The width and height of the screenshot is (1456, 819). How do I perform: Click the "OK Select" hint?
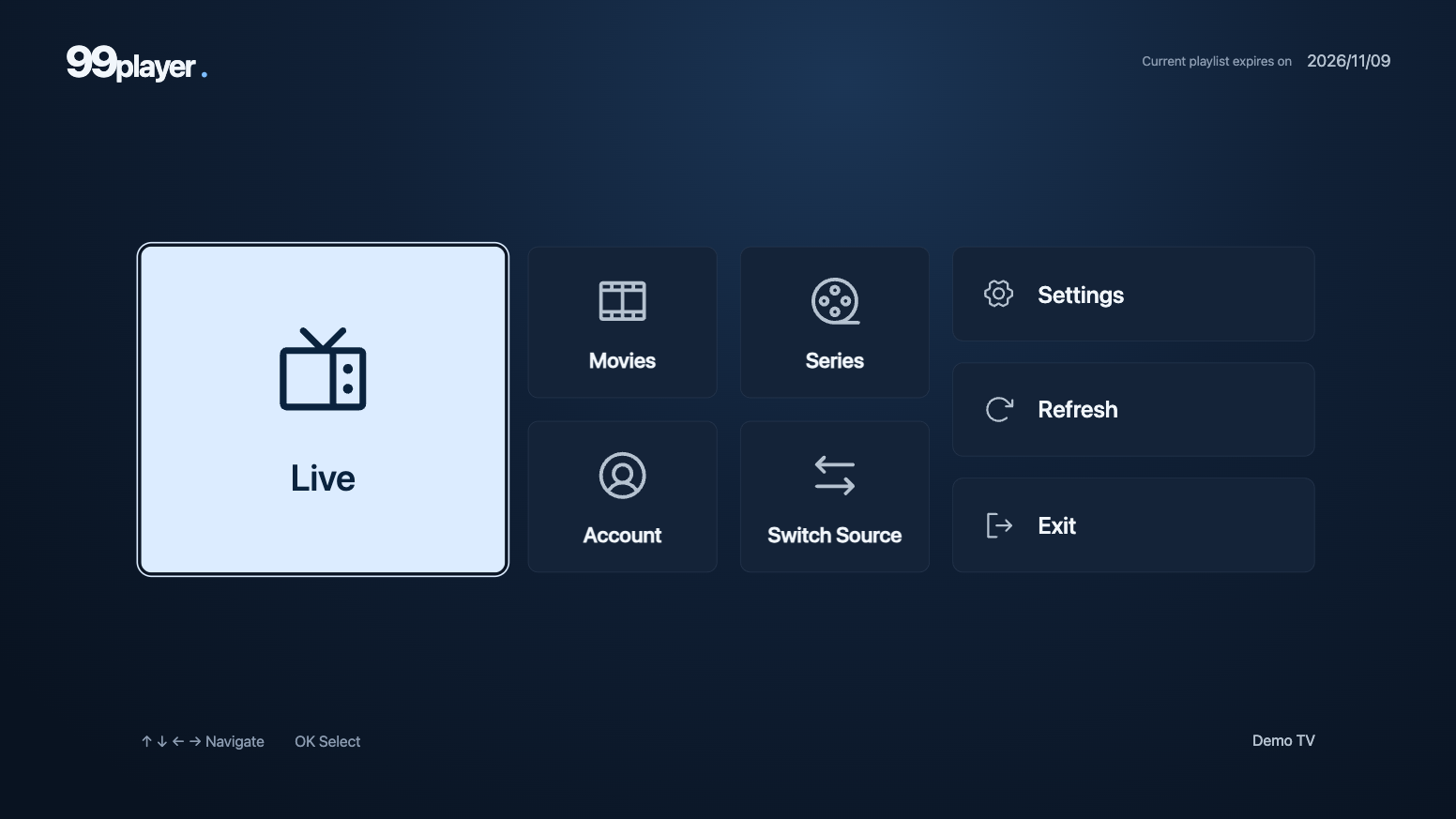click(x=327, y=741)
